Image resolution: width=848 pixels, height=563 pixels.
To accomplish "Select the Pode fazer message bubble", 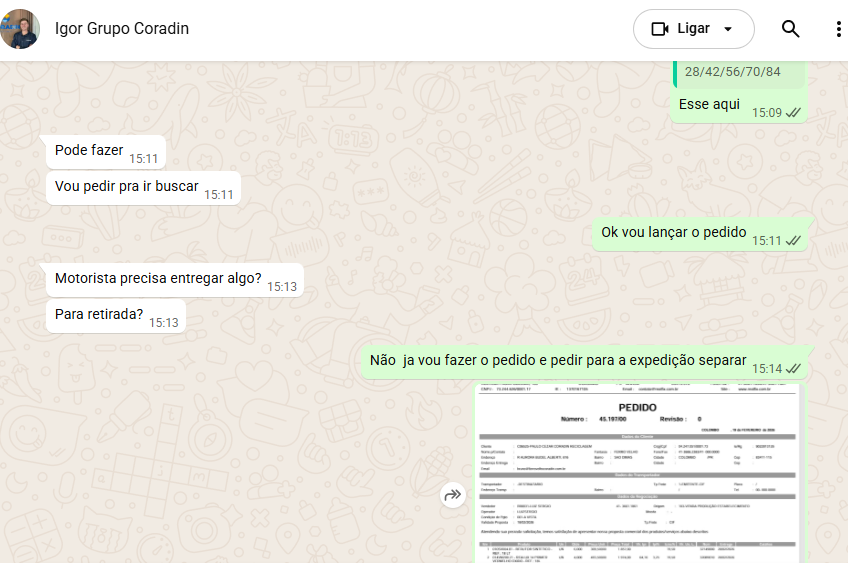I will tap(106, 151).
